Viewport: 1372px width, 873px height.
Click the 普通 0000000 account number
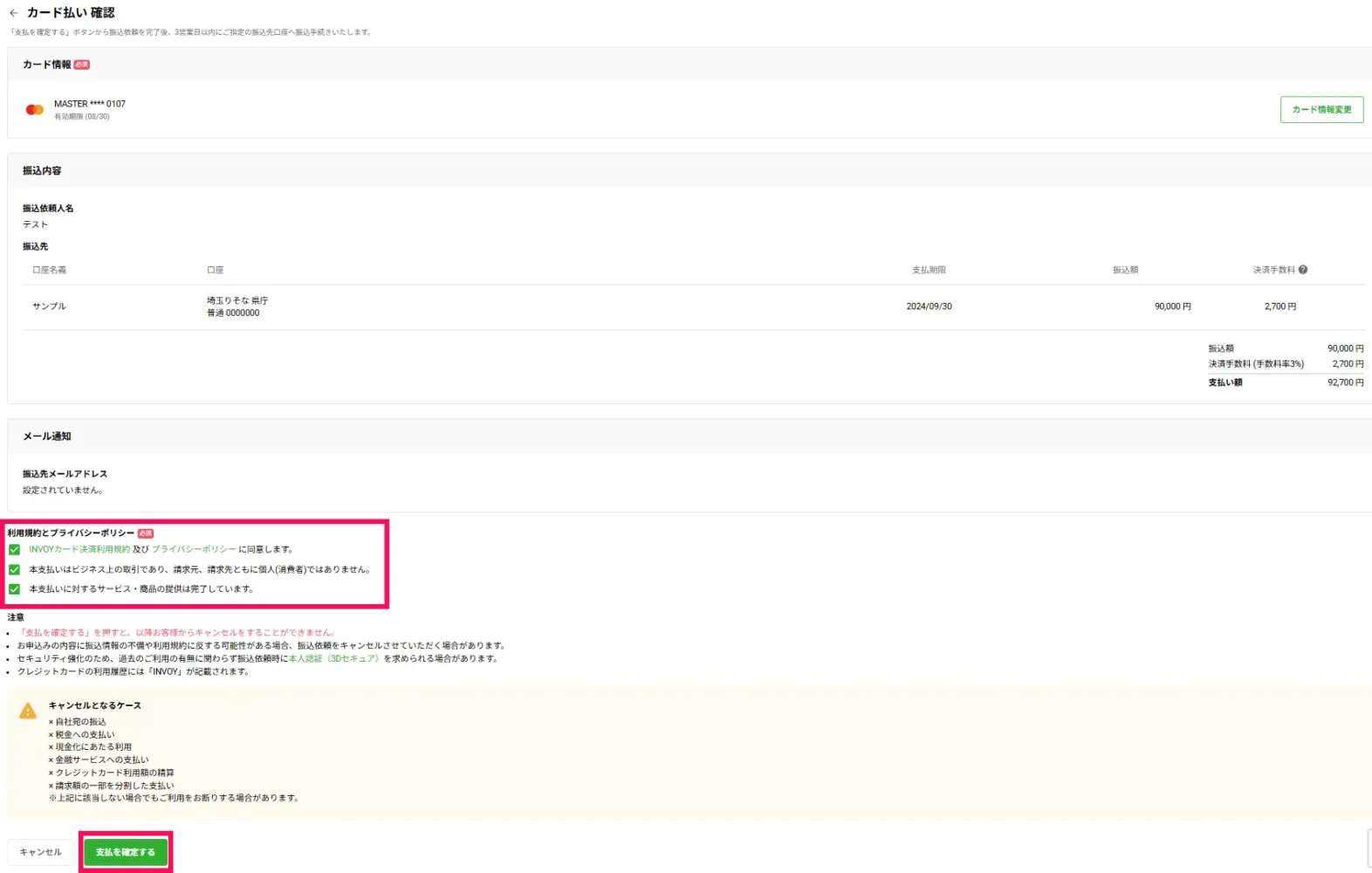tap(233, 313)
